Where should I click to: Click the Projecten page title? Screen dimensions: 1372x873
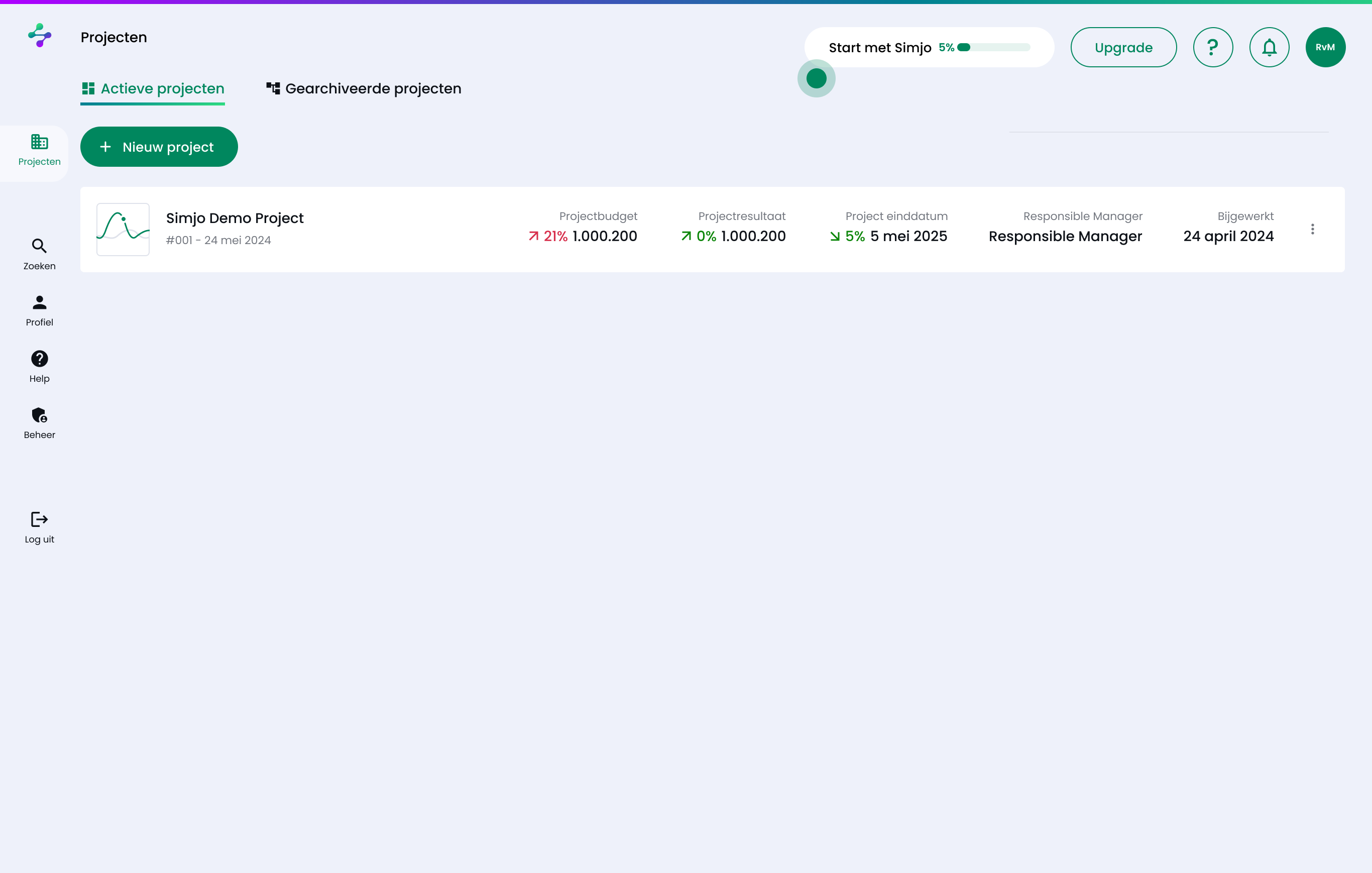(114, 38)
